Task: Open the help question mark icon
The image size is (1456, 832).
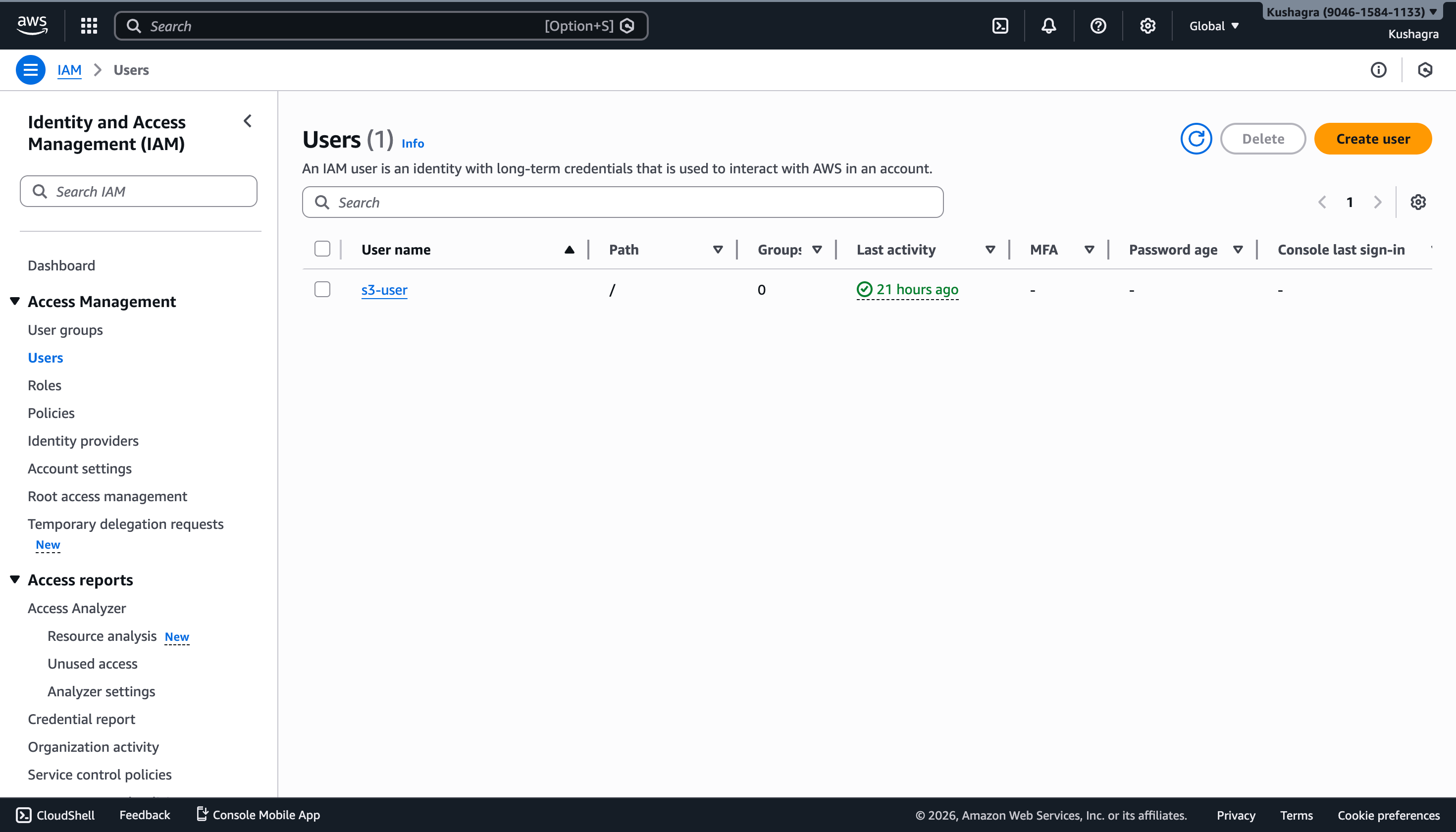Action: pyautogui.click(x=1098, y=26)
